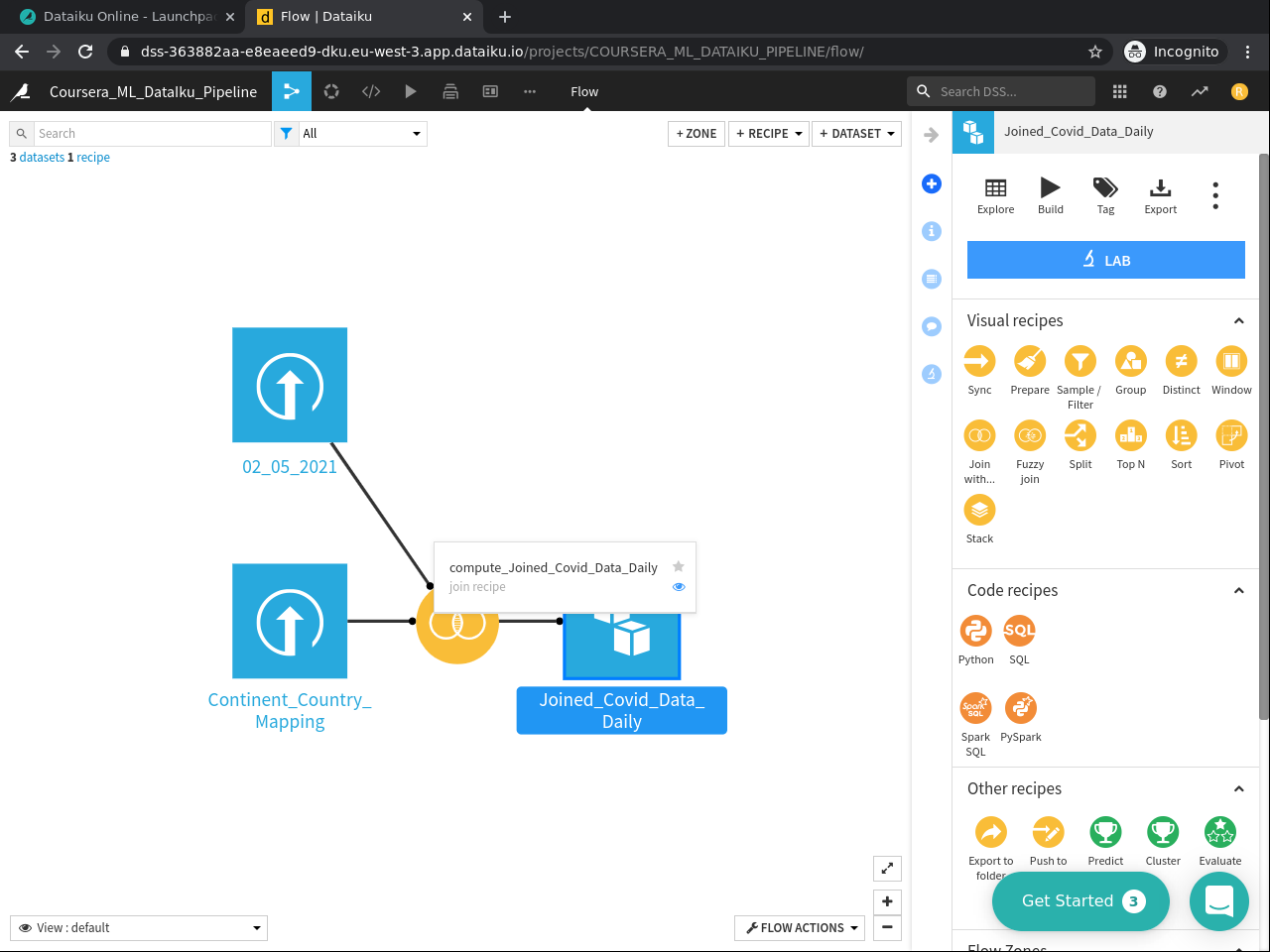1270x952 pixels.
Task: Select the SQL code recipe icon
Action: click(x=1019, y=631)
